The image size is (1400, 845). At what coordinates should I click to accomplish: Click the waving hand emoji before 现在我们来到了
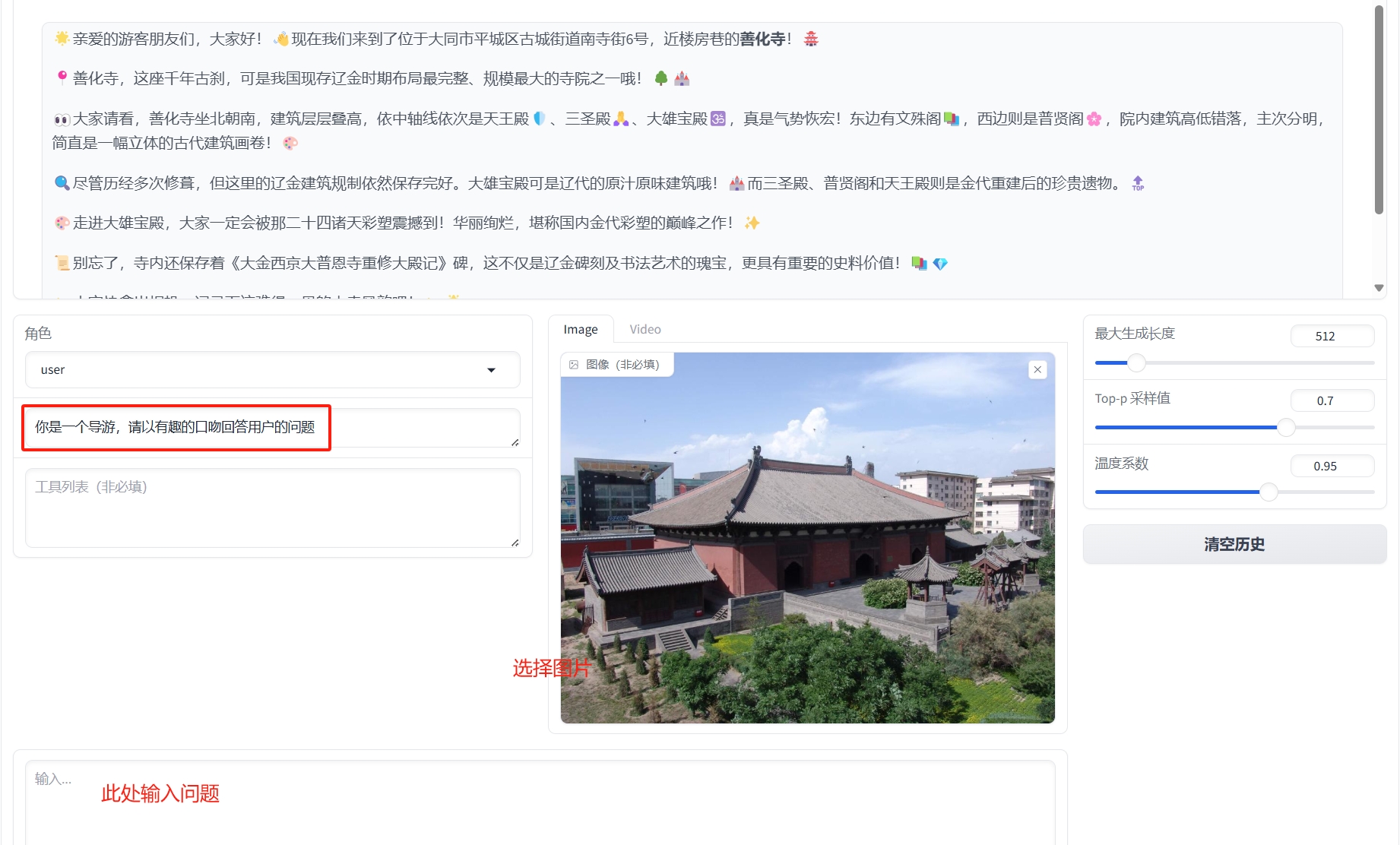[281, 39]
